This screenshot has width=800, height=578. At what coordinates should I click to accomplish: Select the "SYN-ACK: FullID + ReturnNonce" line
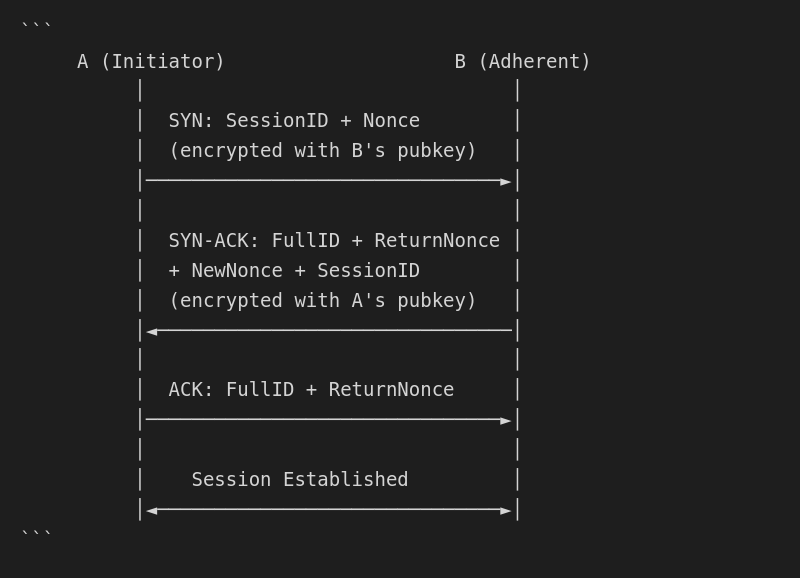pyautogui.click(x=334, y=241)
